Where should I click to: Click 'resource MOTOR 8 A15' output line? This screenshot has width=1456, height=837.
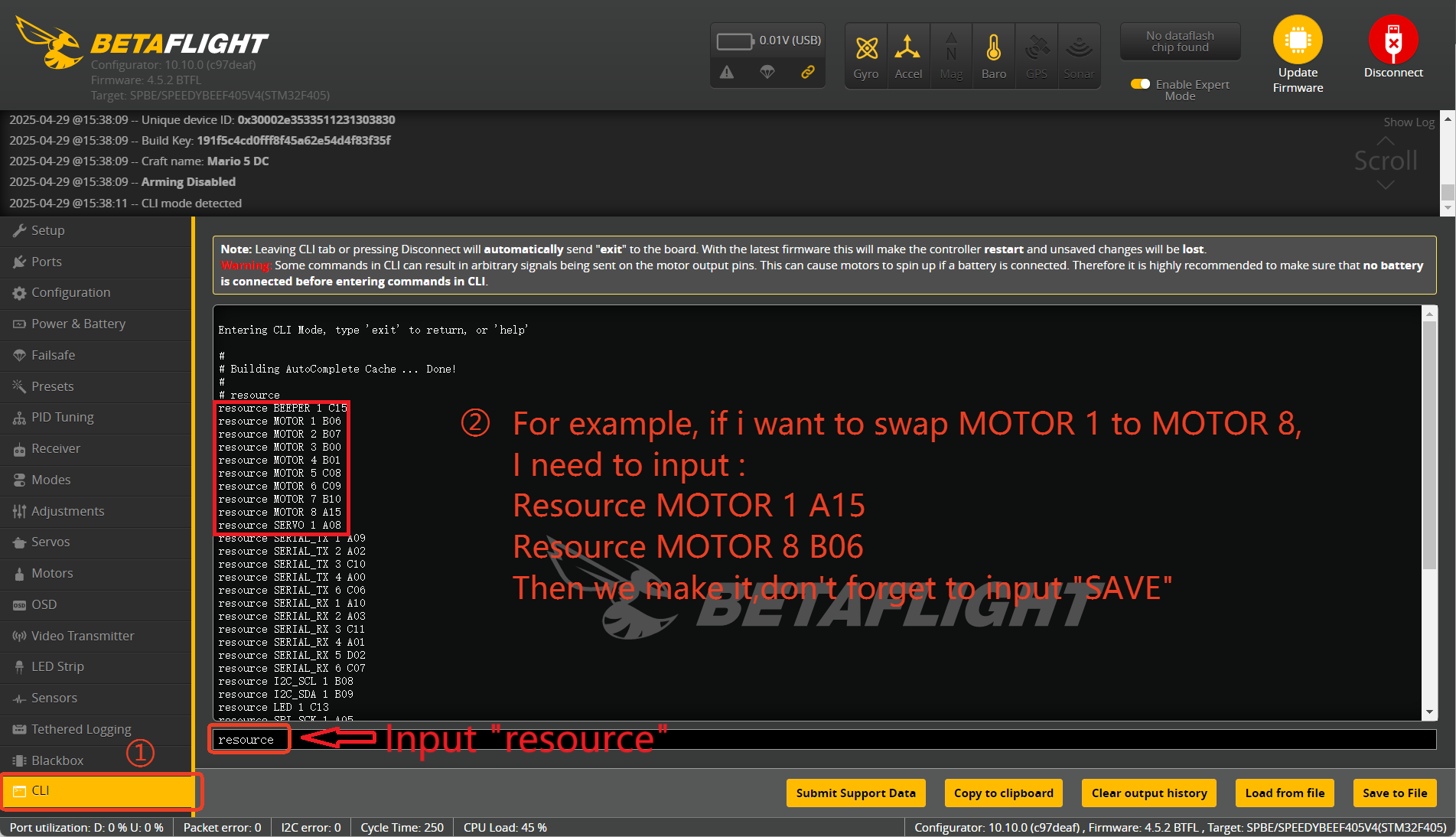(279, 513)
